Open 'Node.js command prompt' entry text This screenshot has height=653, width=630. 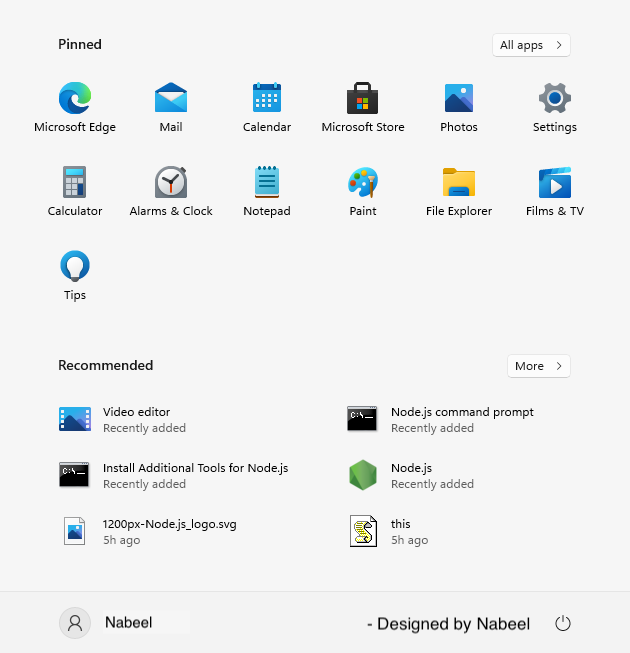click(462, 412)
